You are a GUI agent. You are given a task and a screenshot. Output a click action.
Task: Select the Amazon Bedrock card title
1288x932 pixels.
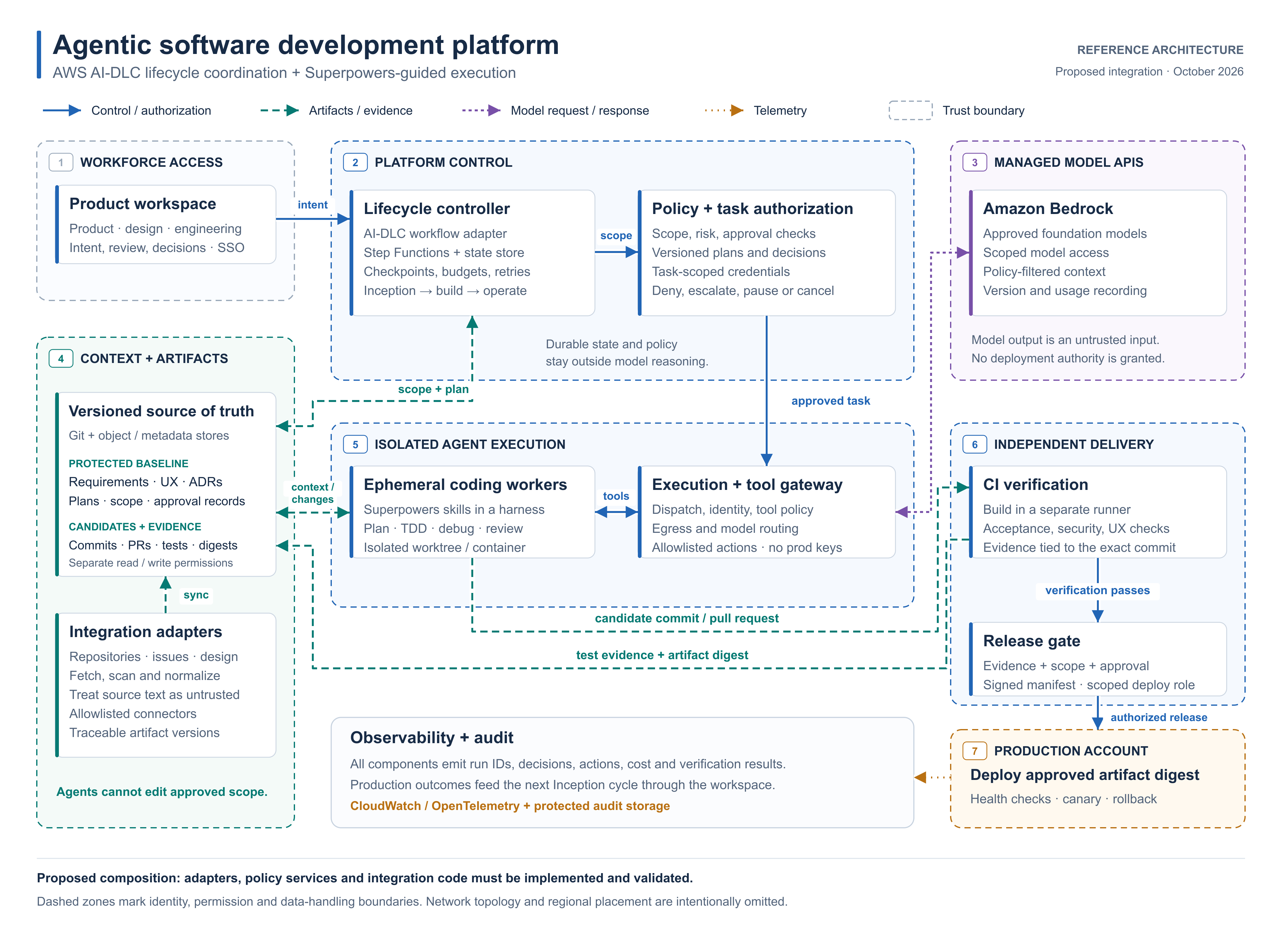click(x=1048, y=209)
